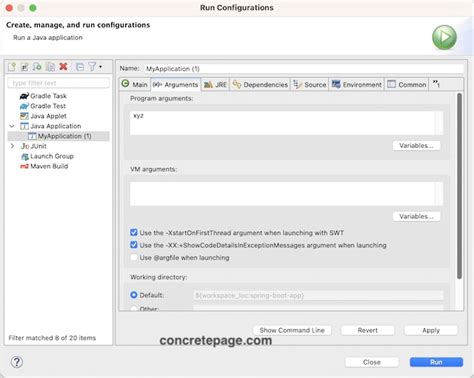Select the Java Application node

[x=51, y=126]
